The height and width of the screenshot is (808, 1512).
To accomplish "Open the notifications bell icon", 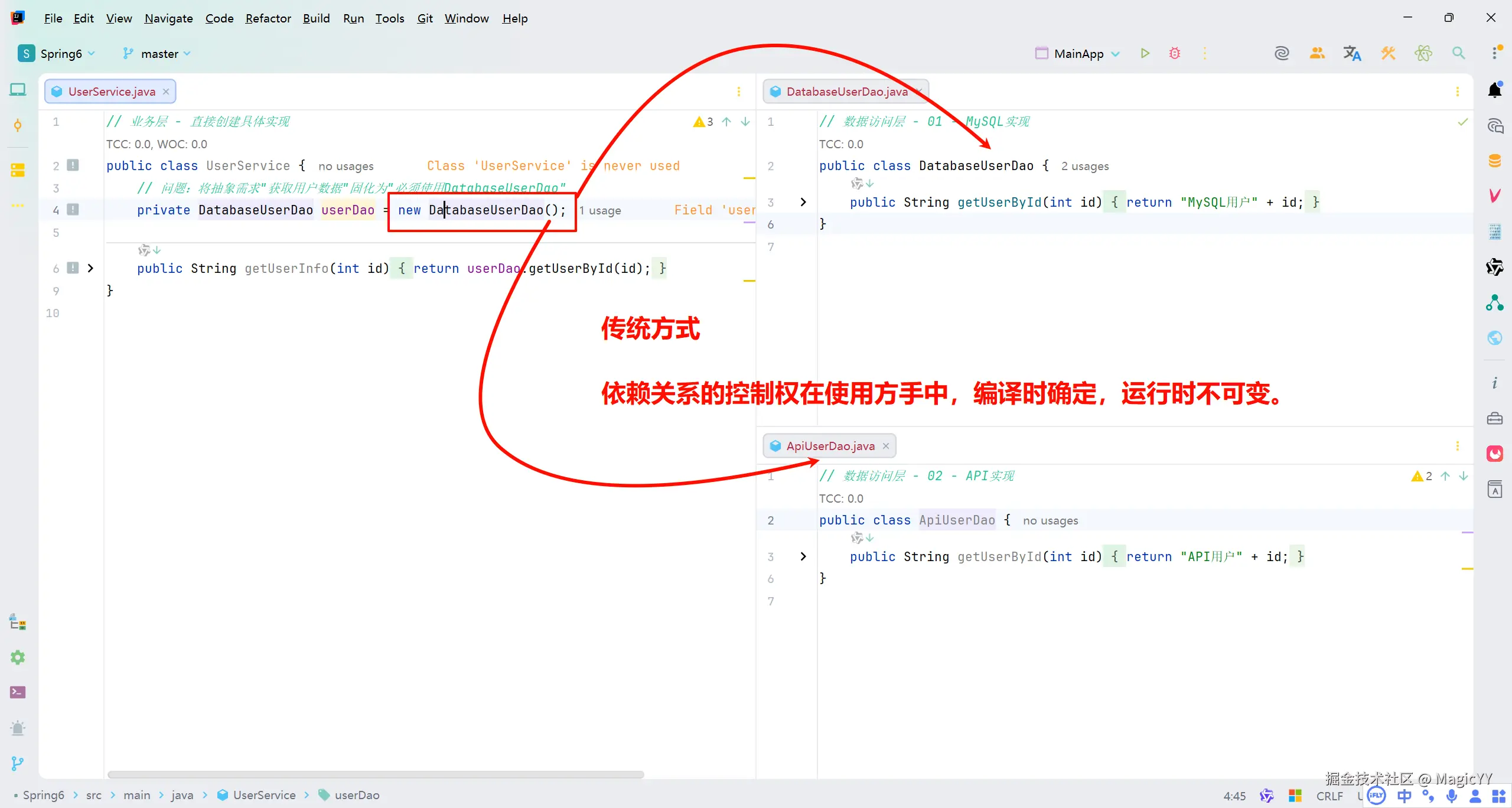I will tap(1495, 89).
